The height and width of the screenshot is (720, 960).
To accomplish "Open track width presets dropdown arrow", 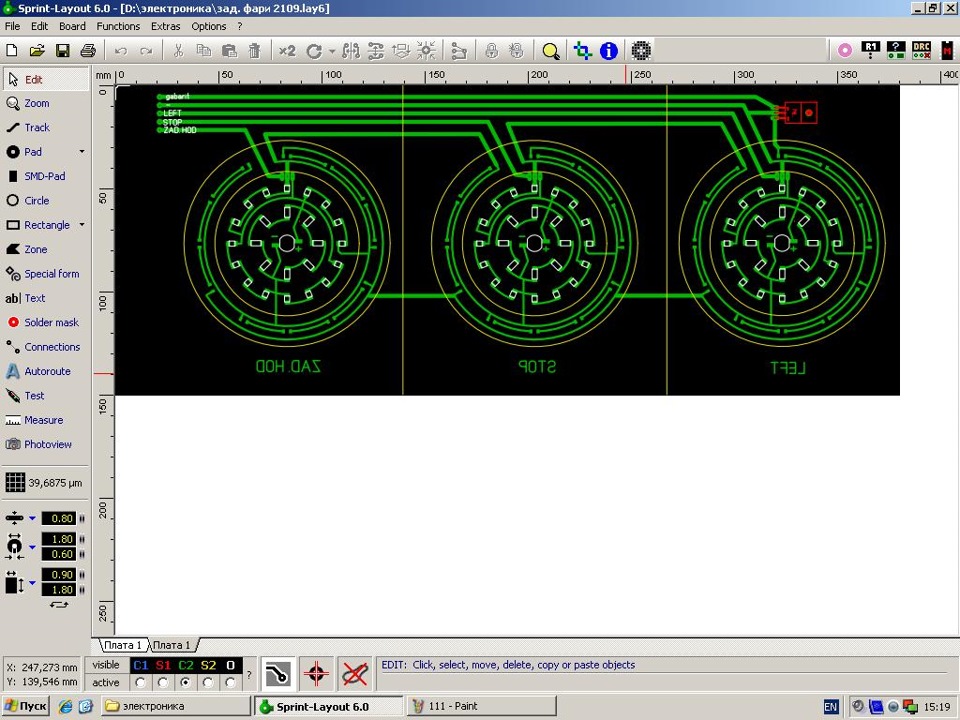I will tap(32, 519).
